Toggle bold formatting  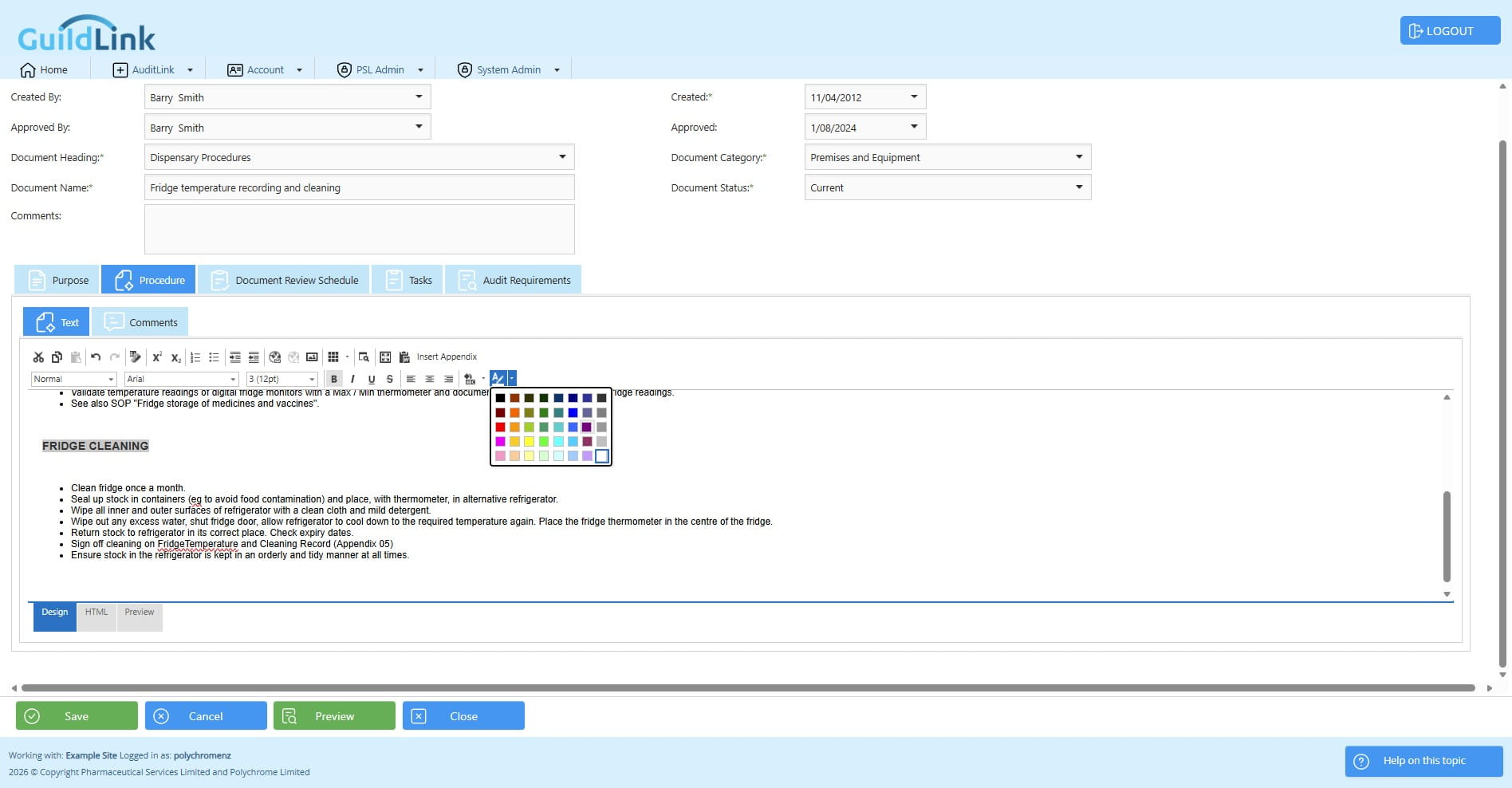(334, 379)
